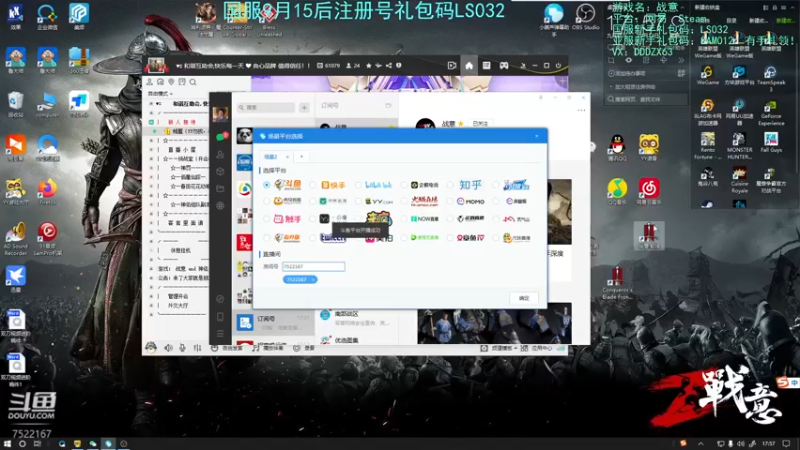Select the NOW live platform radio button
800x450 pixels.
tap(405, 219)
